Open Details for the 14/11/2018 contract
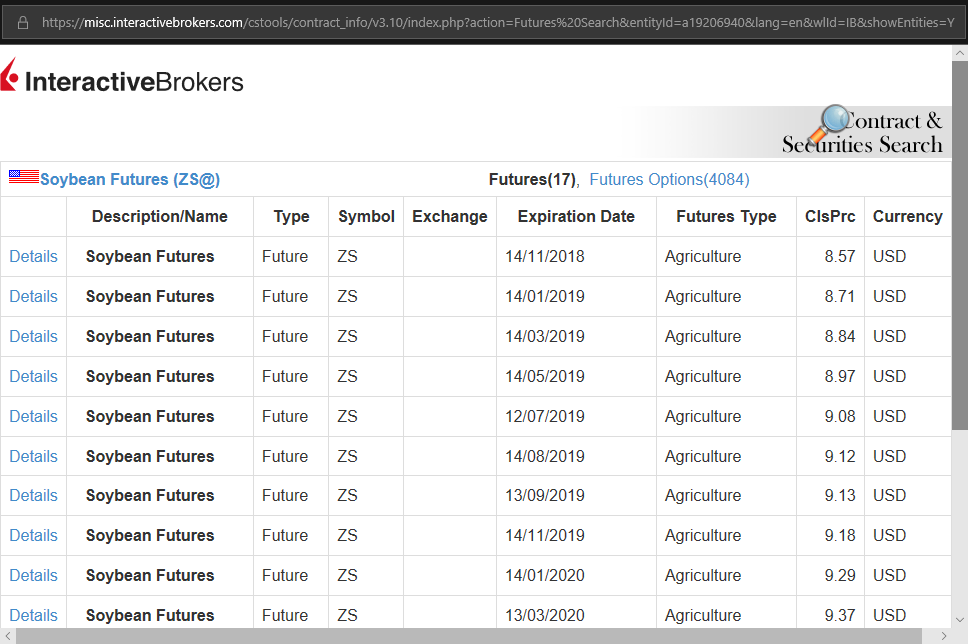Screen dimensions: 968x644 (33, 256)
